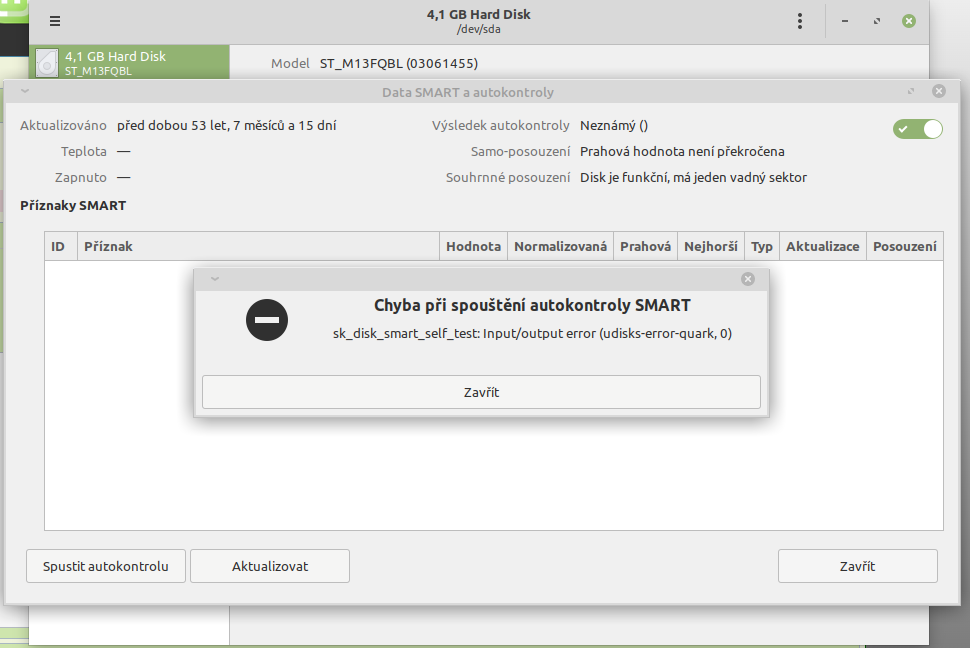The height and width of the screenshot is (648, 970).
Task: Sort attributes by the ID column header
Action: click(59, 246)
